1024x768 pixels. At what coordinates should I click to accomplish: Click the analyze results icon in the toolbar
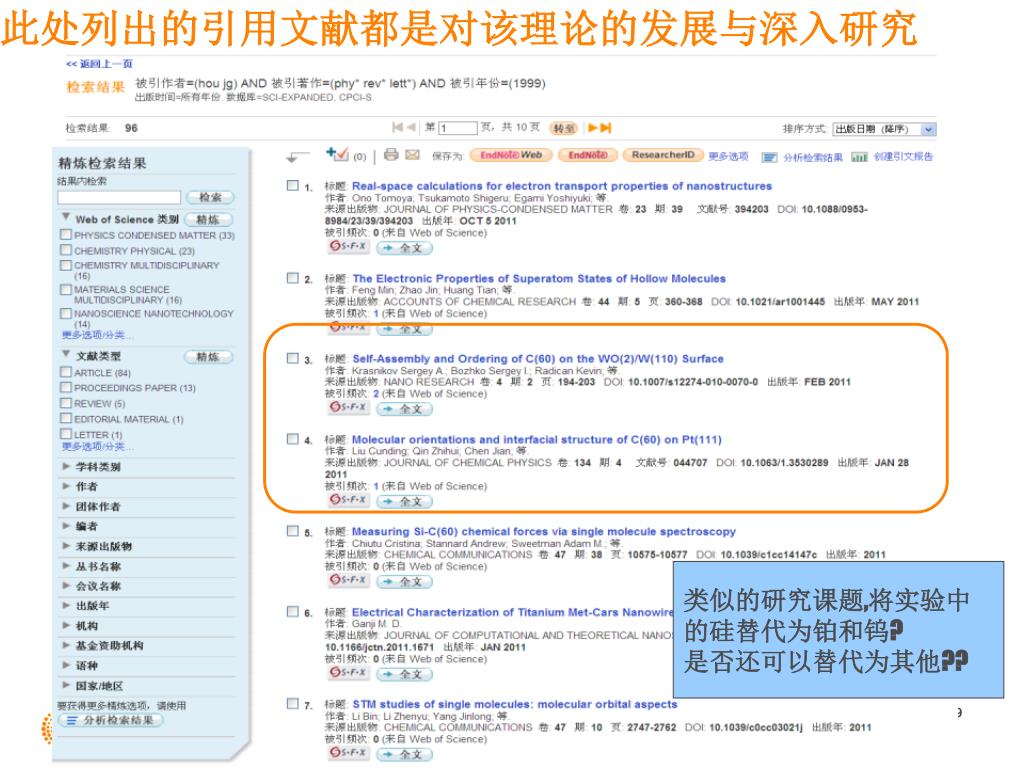(770, 157)
